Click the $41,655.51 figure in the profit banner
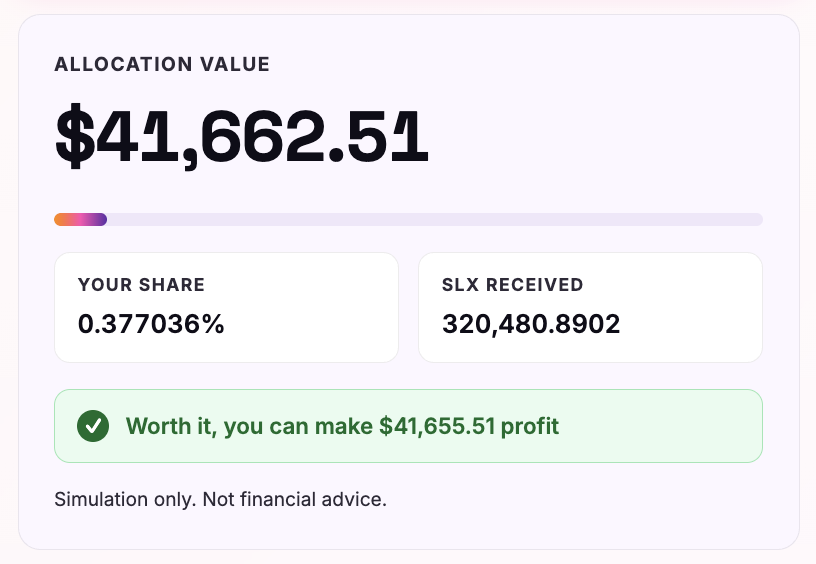This screenshot has width=816, height=564. [438, 426]
